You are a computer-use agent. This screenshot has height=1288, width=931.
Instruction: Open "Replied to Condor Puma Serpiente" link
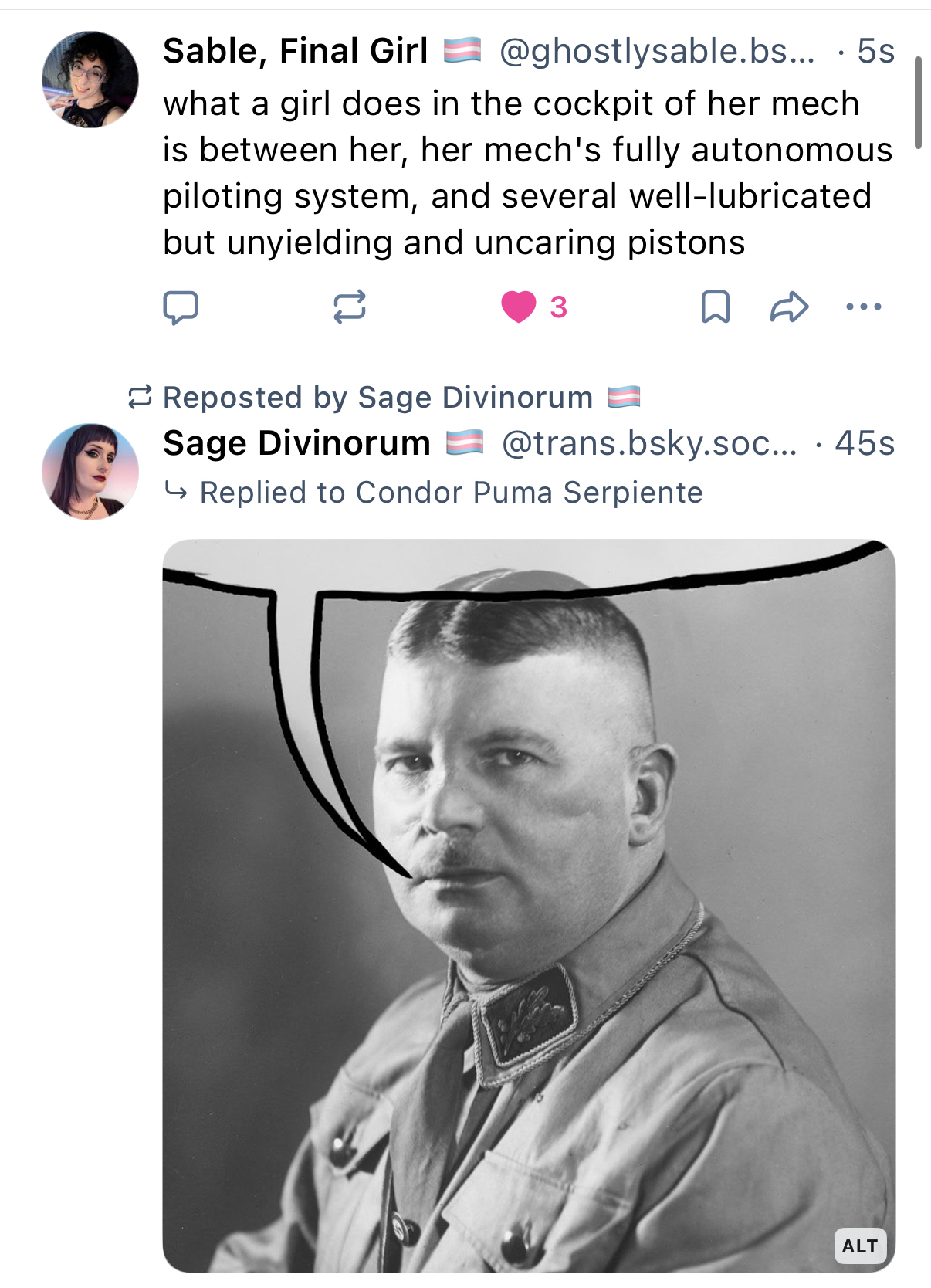click(x=451, y=493)
